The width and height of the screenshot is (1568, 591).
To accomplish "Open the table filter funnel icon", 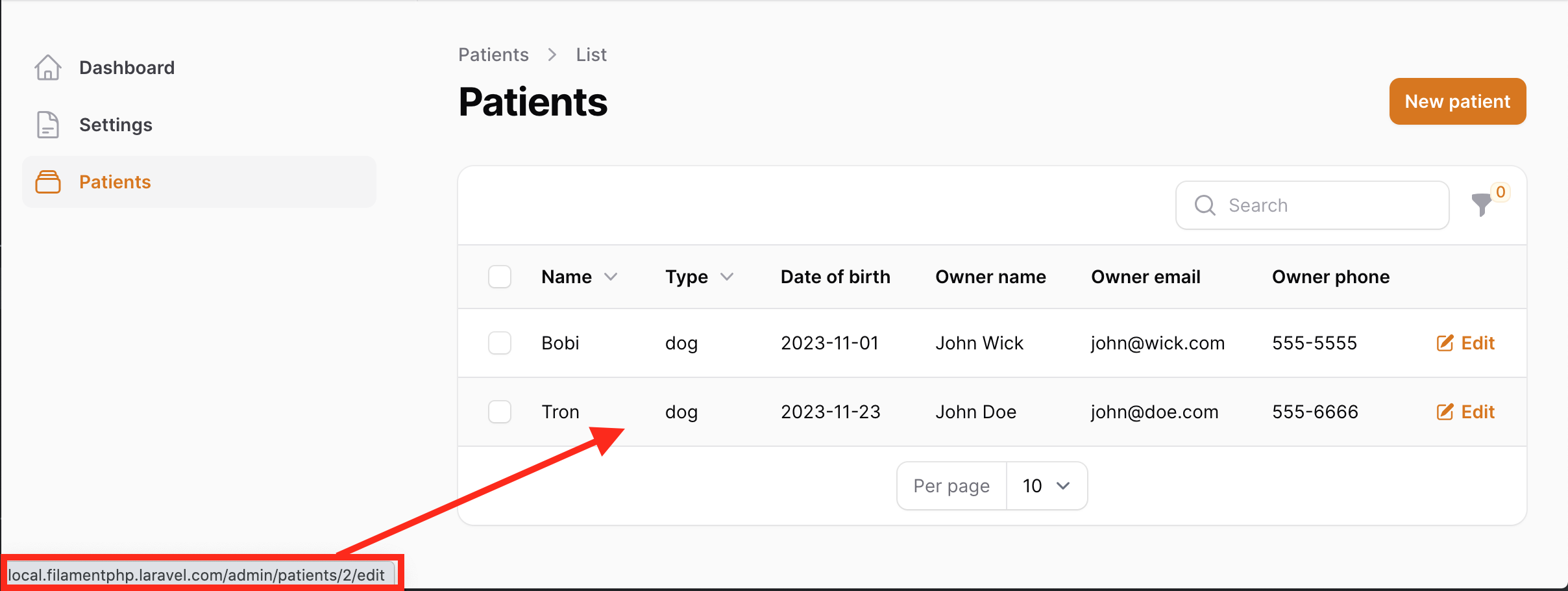I will pos(1481,205).
